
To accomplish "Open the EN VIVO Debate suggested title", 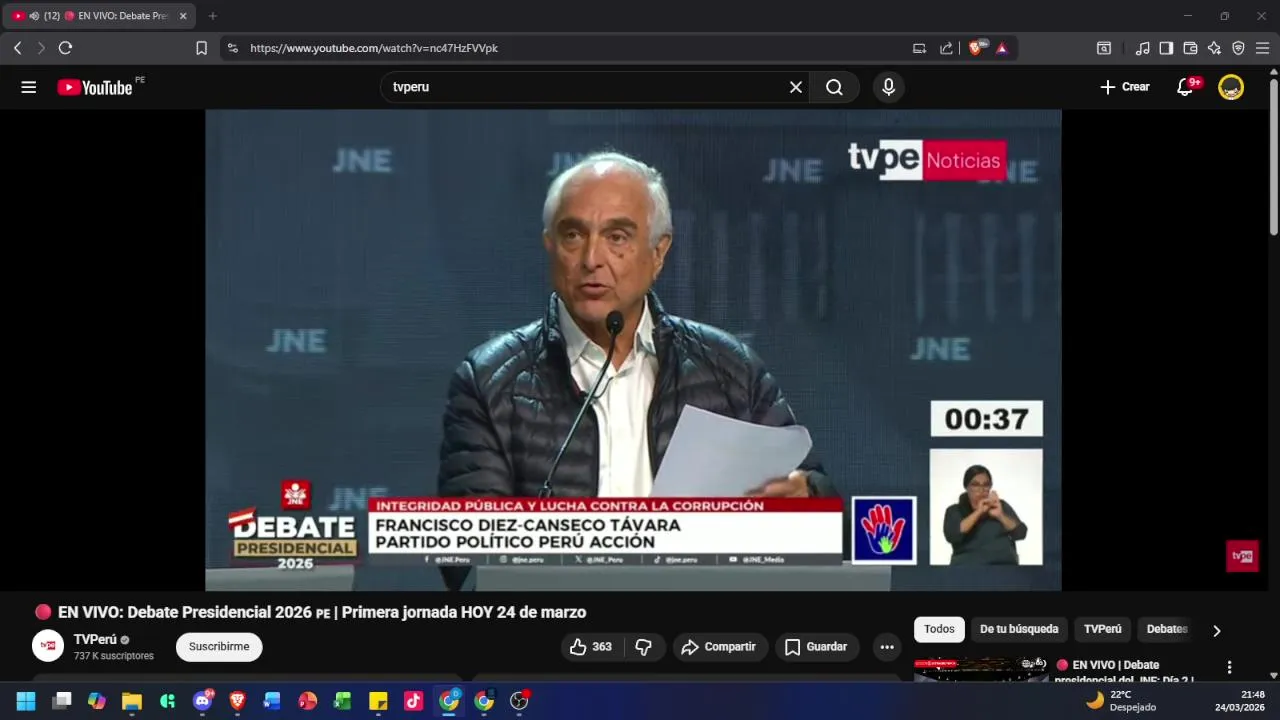I will point(1124,672).
